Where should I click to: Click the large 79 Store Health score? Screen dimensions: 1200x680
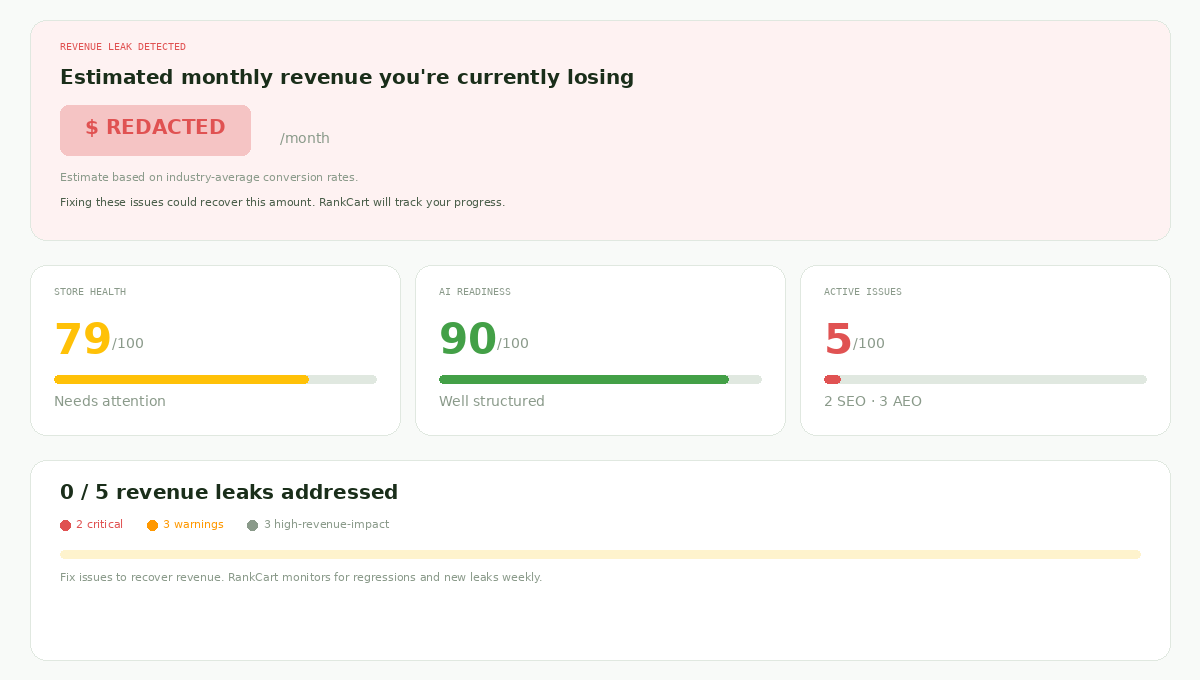tap(83, 339)
